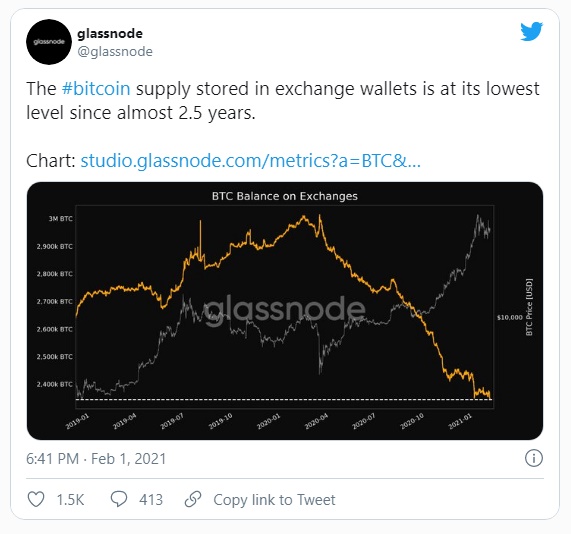
Task: Click the 3M BTC axis label
Action: [60, 219]
